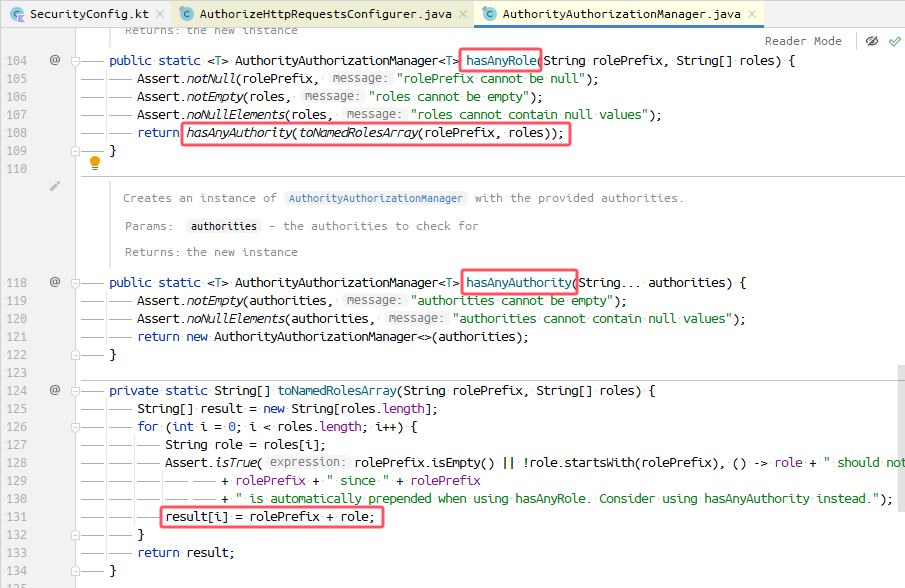Click the 'return result;' statement
Image resolution: width=905 pixels, height=588 pixels.
click(186, 553)
